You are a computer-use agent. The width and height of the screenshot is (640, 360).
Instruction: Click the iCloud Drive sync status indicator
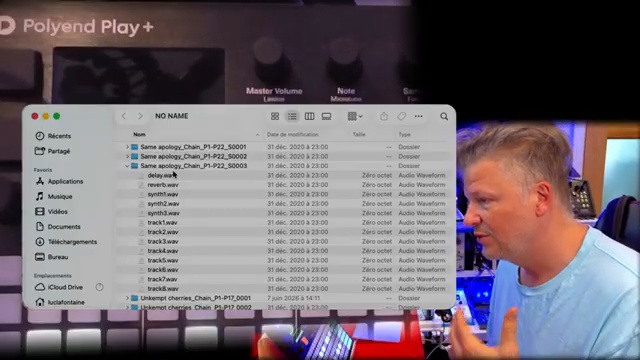(x=99, y=287)
